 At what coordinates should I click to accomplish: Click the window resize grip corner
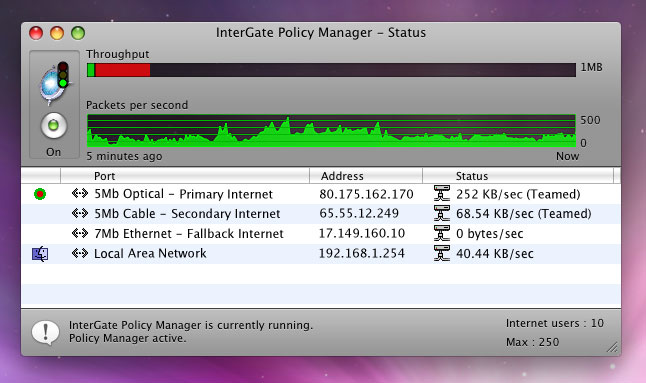point(612,348)
